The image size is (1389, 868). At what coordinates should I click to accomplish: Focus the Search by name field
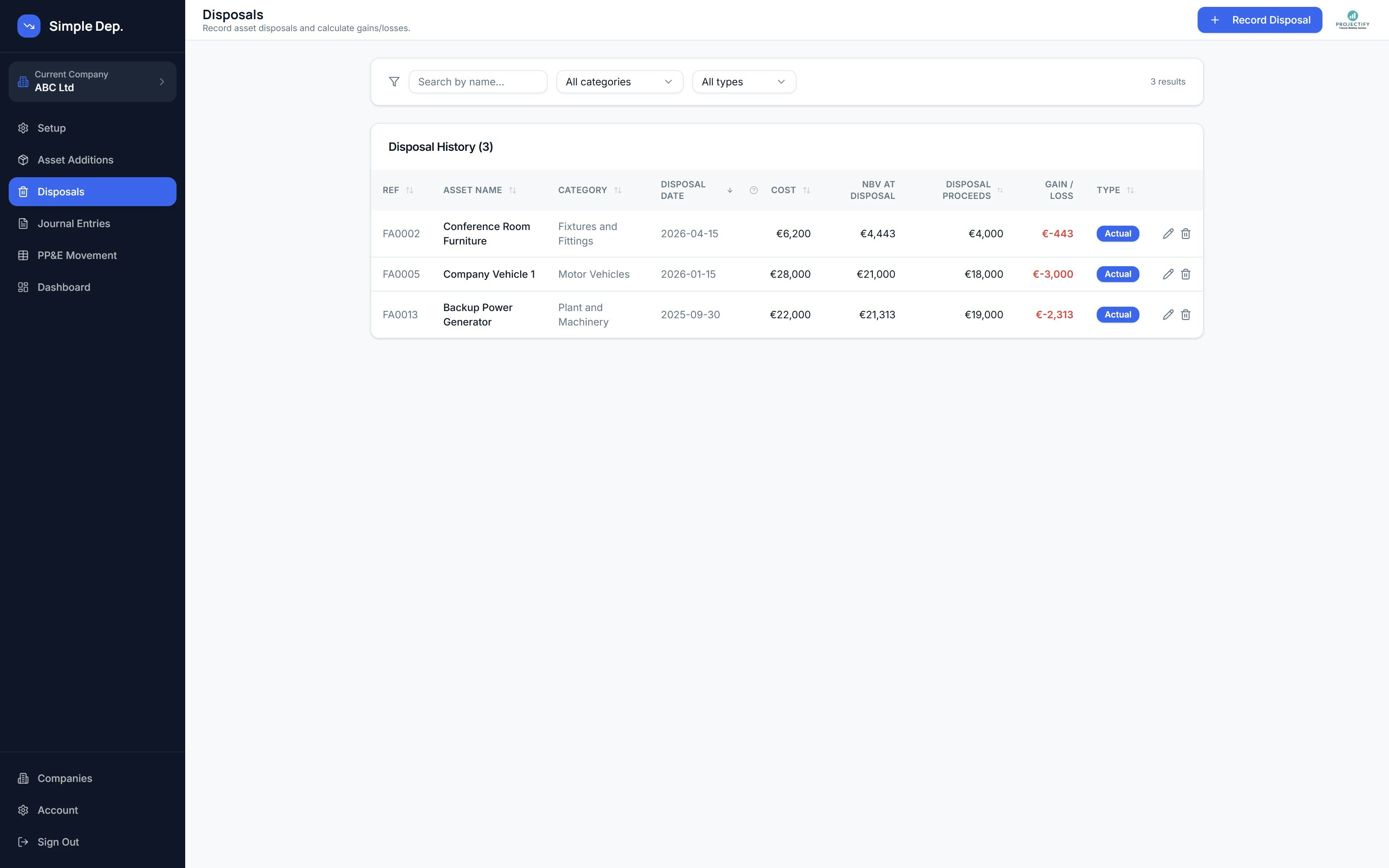point(477,81)
